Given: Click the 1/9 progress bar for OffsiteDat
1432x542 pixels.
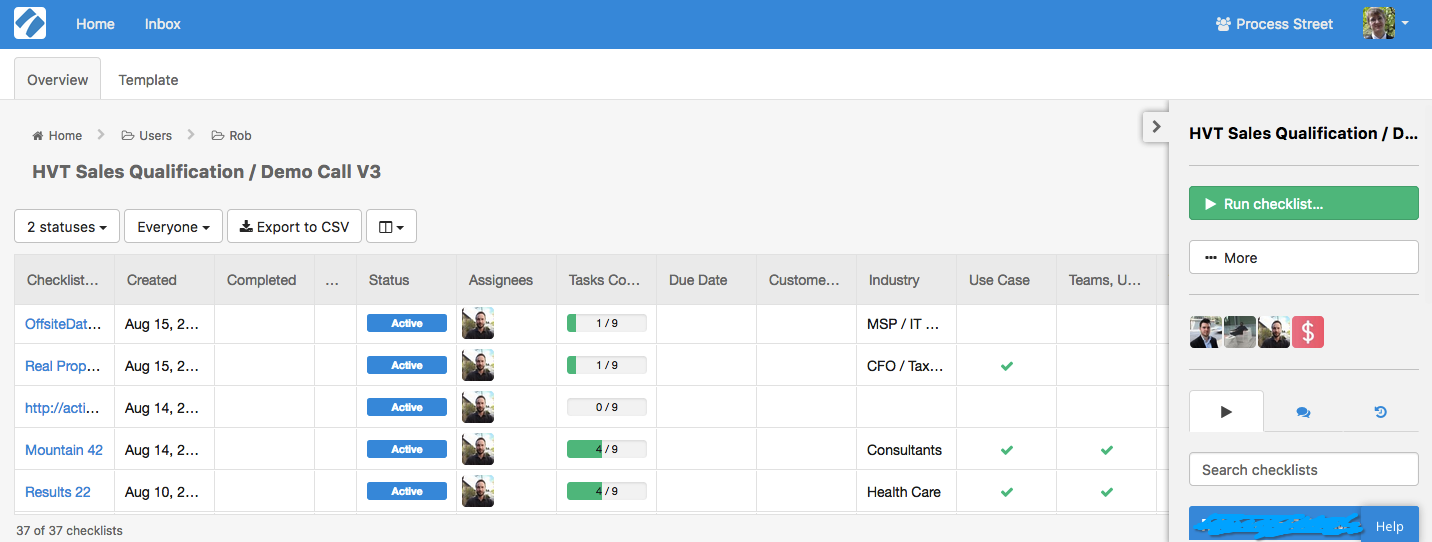Looking at the screenshot, I should 607,323.
